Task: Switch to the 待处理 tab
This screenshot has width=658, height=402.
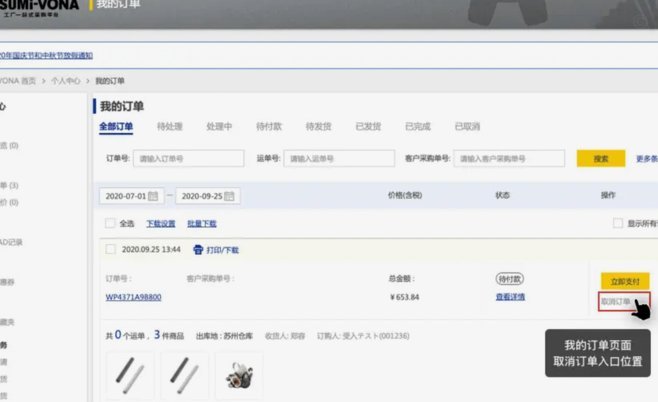Action: (x=170, y=126)
